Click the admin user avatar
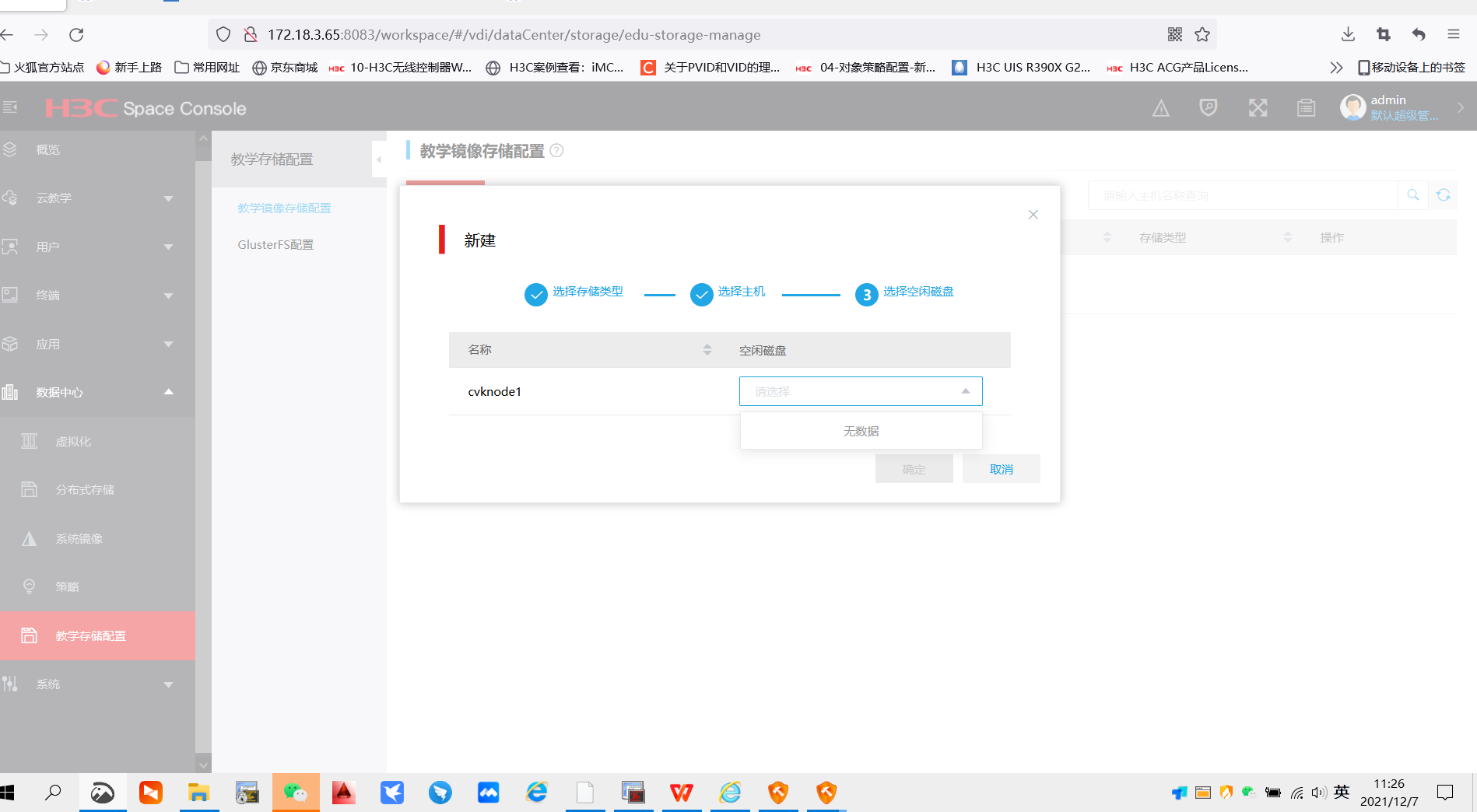The width and height of the screenshot is (1477, 812). pyautogui.click(x=1352, y=107)
